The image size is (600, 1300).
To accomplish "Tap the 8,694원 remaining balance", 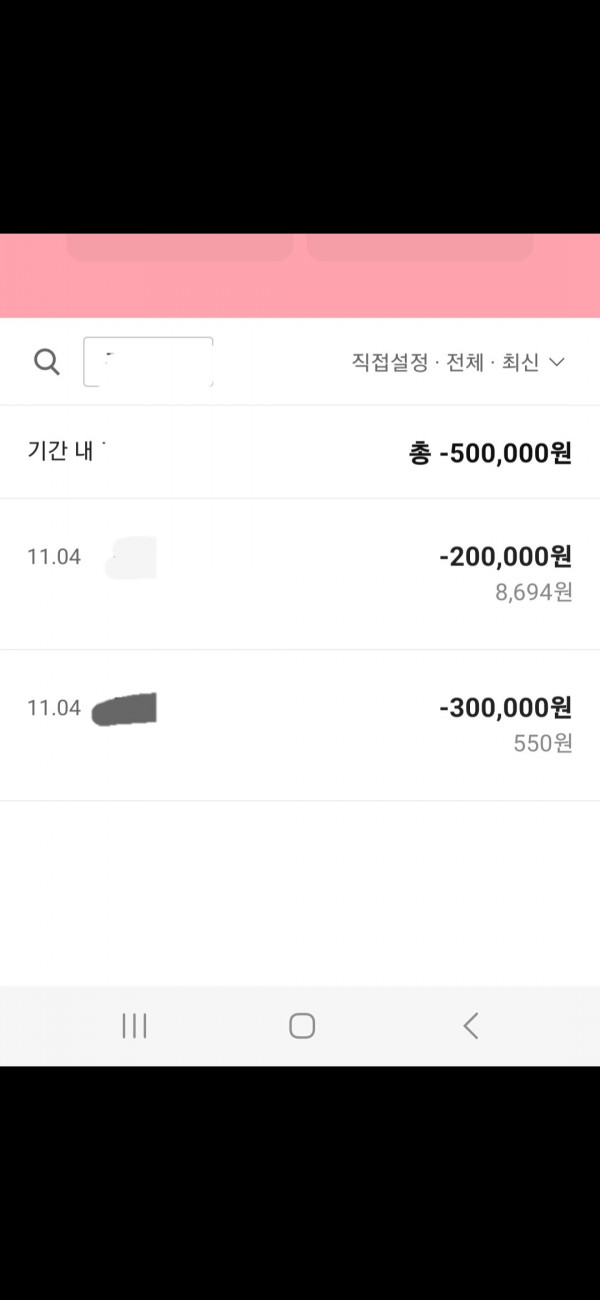I will [x=534, y=592].
